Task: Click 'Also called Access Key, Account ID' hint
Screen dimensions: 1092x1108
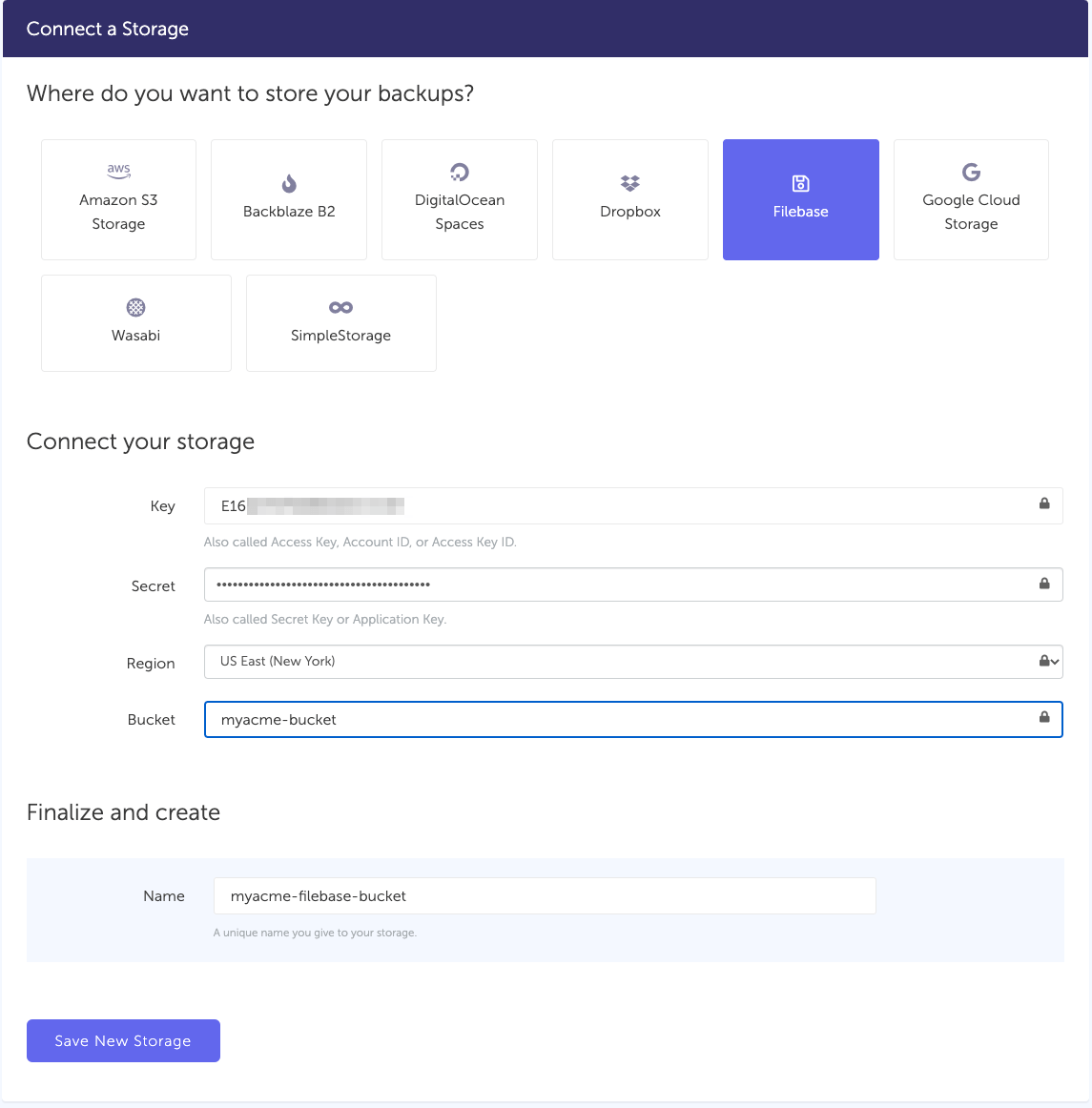Action: click(x=361, y=542)
